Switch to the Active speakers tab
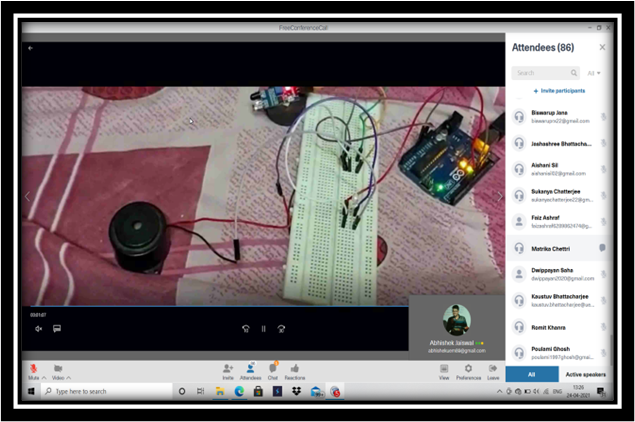 point(585,374)
